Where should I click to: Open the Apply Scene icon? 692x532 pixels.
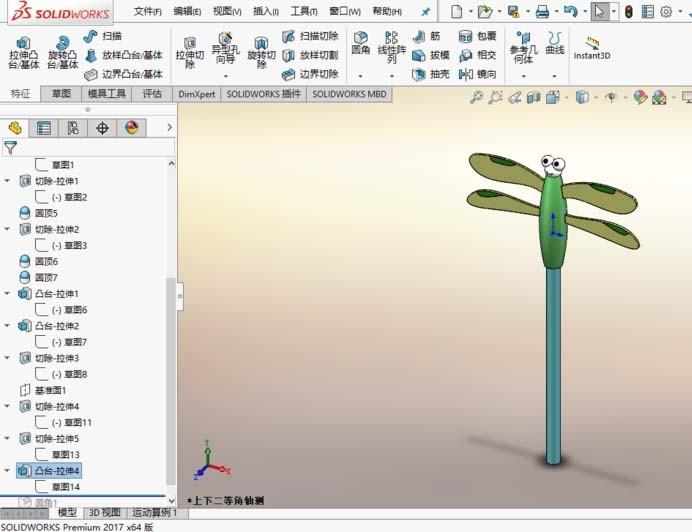[x=659, y=97]
